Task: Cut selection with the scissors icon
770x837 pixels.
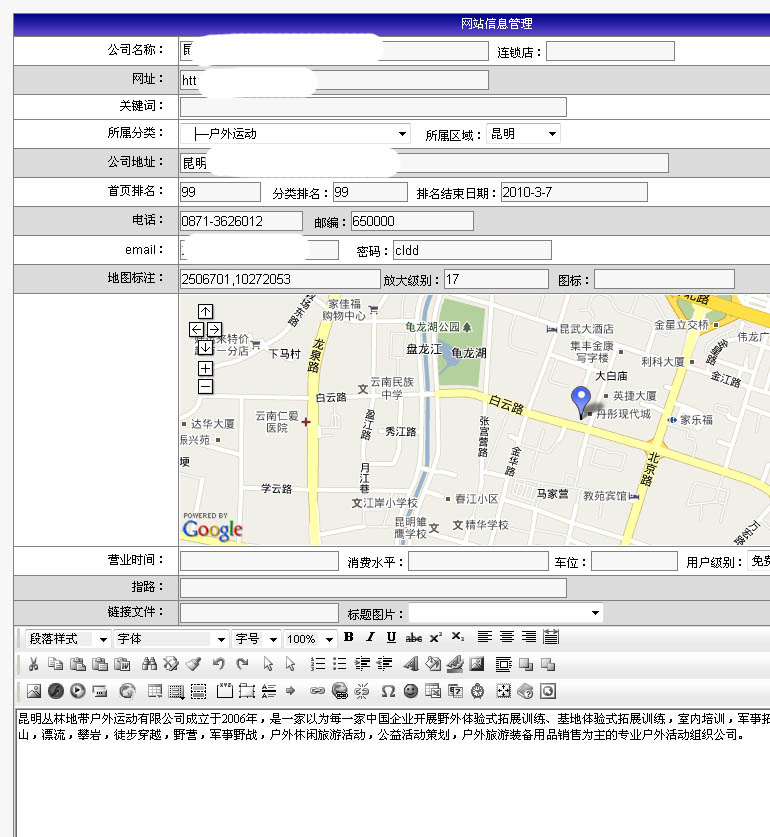Action: [33, 664]
